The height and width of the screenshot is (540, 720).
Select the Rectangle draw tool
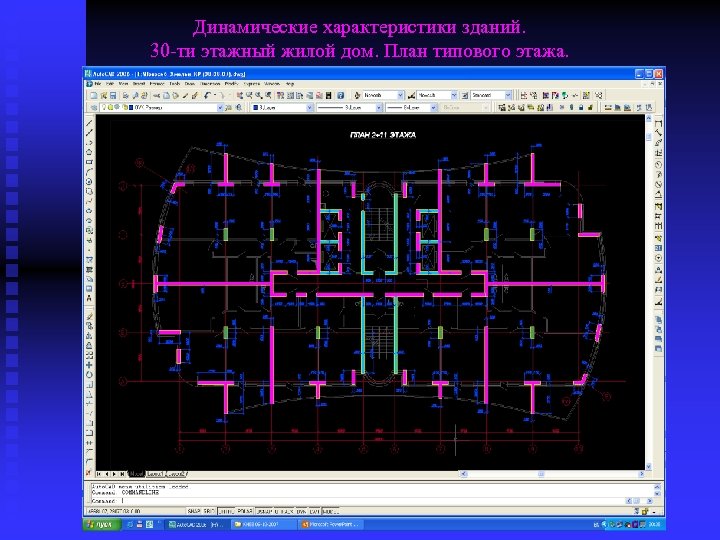(89, 162)
